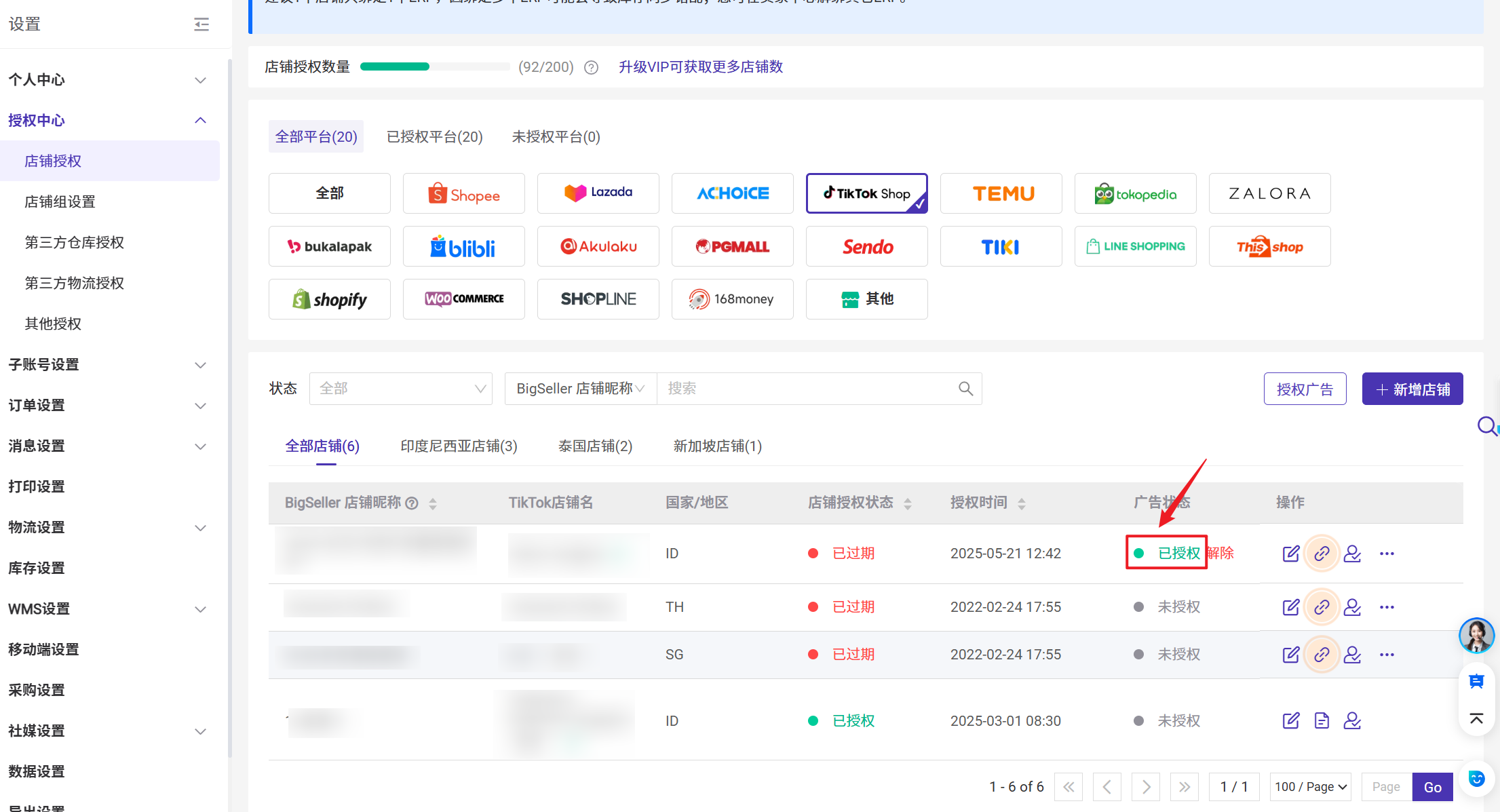Go to the previous page
This screenshot has height=812, width=1500.
click(1107, 787)
